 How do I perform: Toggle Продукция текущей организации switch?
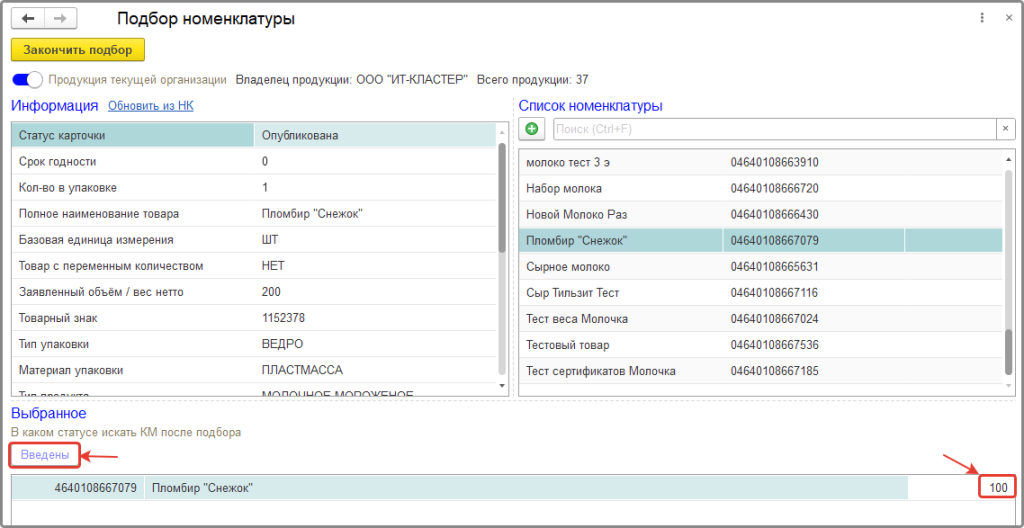click(27, 80)
